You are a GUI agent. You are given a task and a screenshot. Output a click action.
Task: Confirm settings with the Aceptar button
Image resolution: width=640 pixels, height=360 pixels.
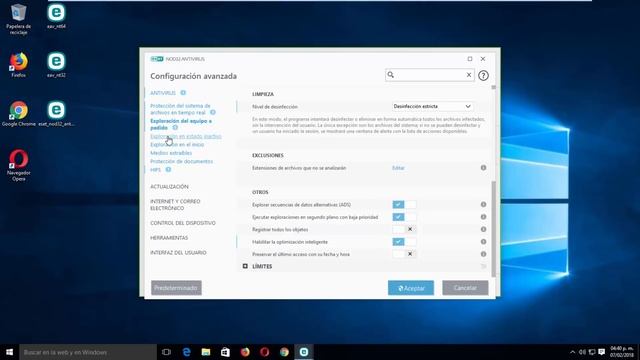click(411, 288)
